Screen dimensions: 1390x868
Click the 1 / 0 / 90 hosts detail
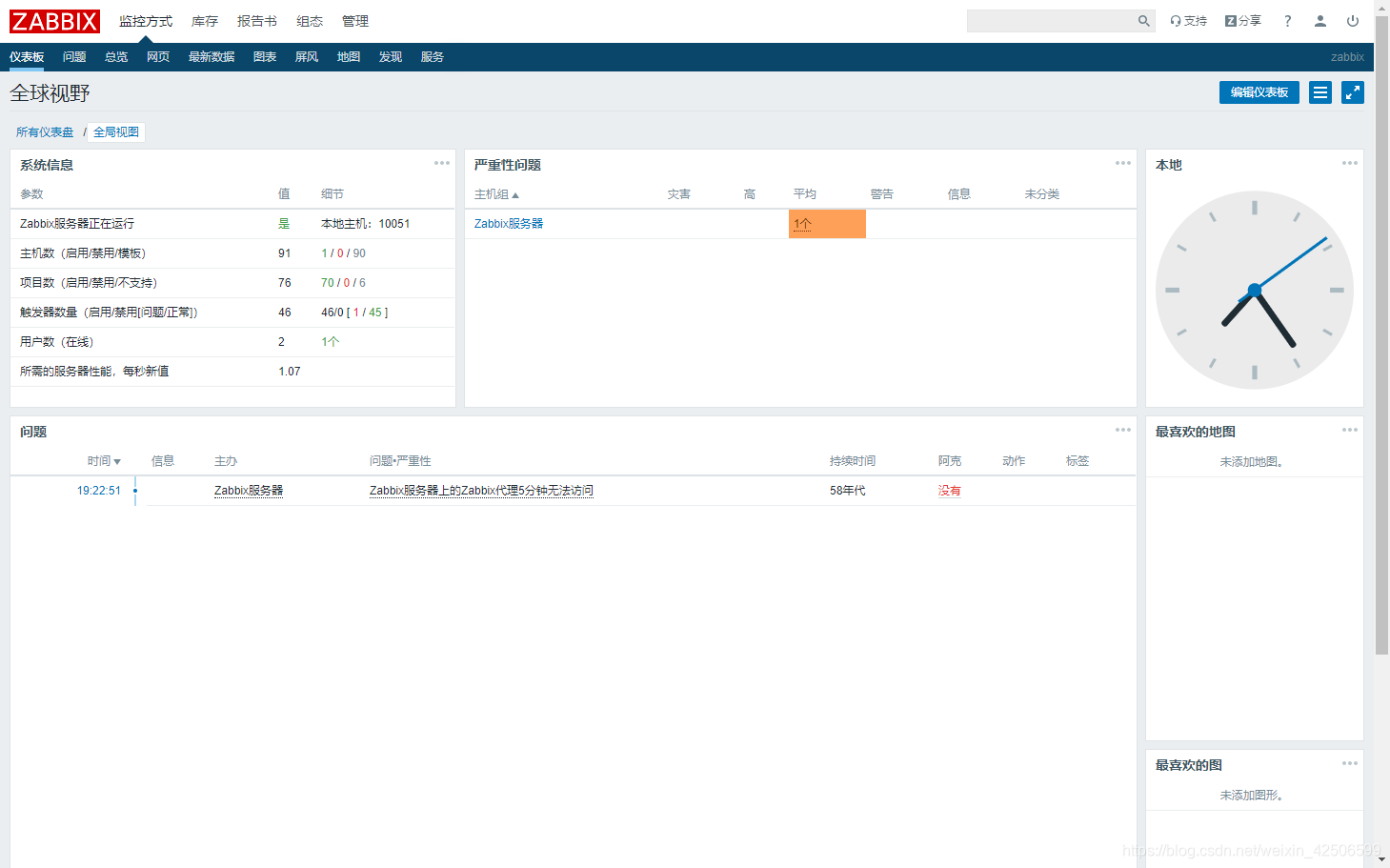344,253
